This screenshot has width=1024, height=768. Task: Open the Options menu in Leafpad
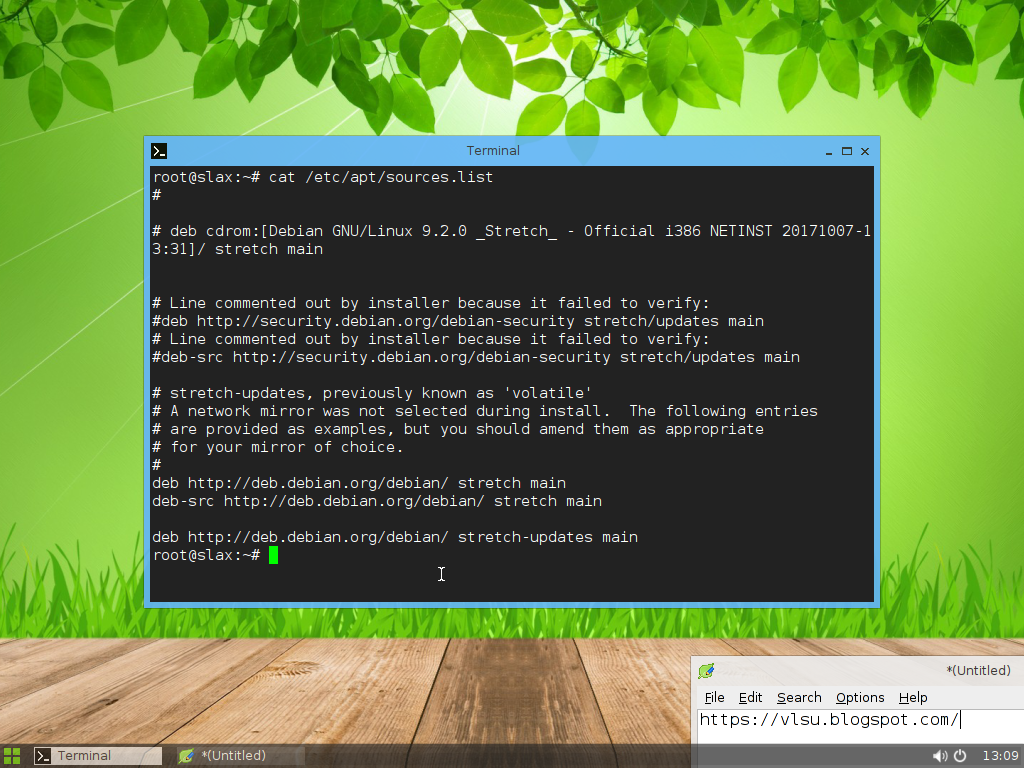(x=860, y=697)
